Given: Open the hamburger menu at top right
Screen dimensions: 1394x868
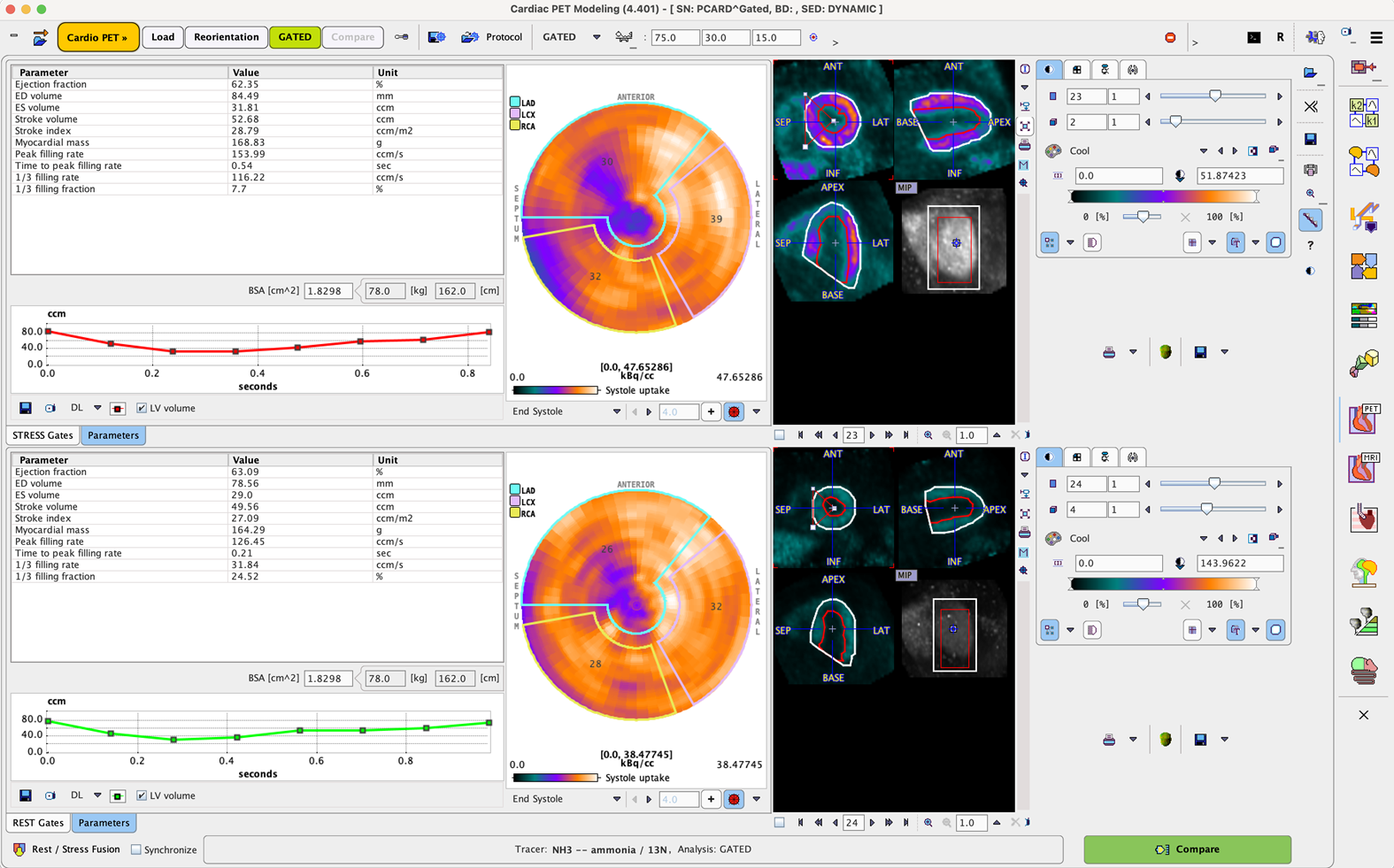Looking at the screenshot, I should point(1376,37).
